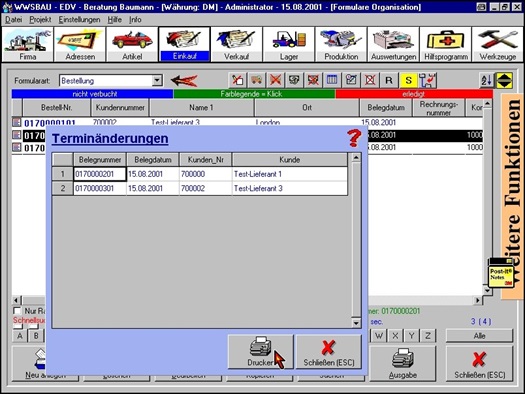
Task: Open the Werkzeuge tools icon
Action: tap(498, 45)
